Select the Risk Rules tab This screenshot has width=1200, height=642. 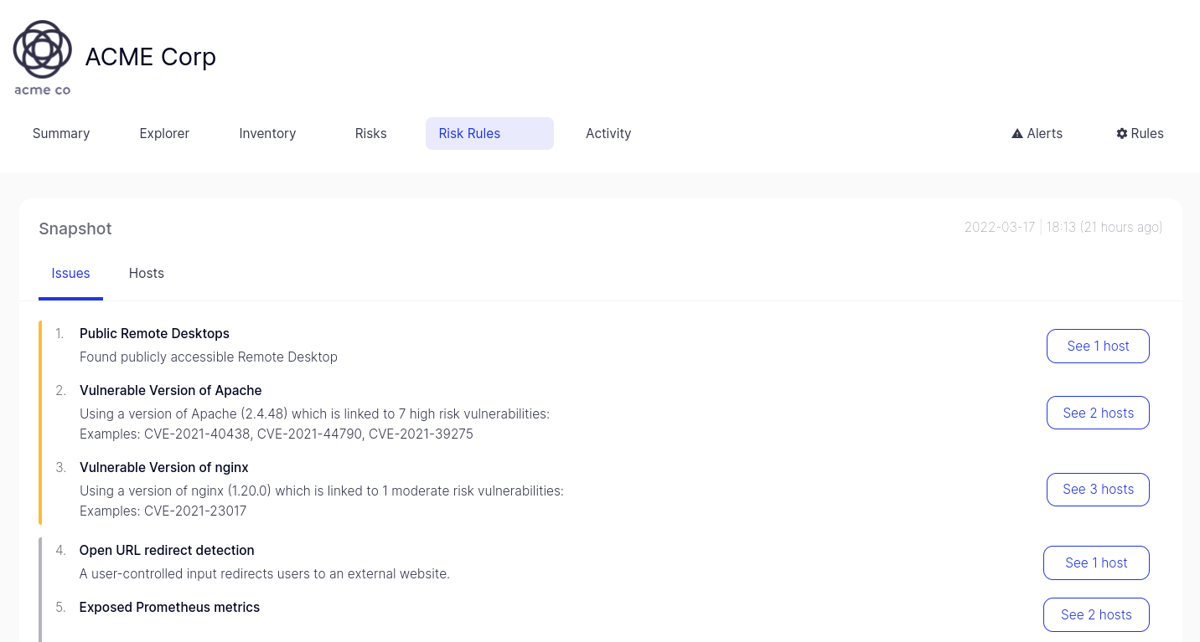pyautogui.click(x=490, y=133)
